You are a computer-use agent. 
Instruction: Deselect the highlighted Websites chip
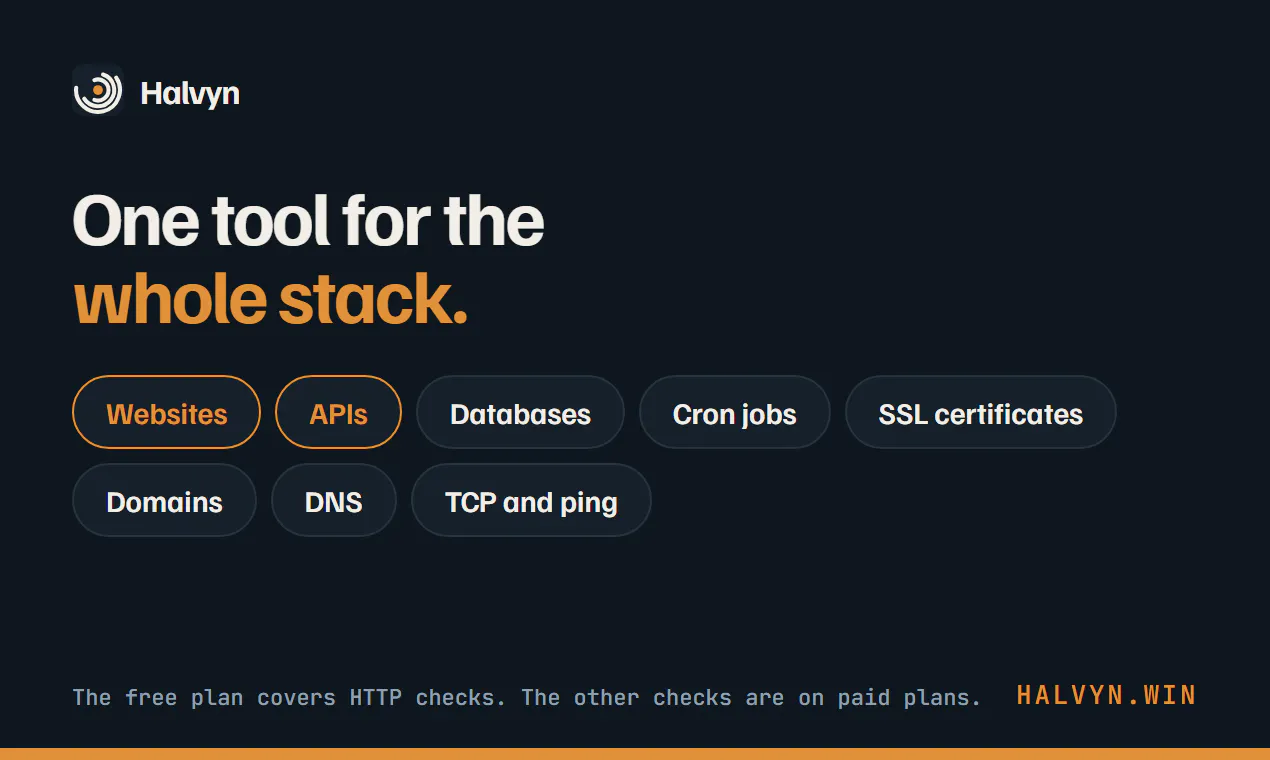coord(166,412)
